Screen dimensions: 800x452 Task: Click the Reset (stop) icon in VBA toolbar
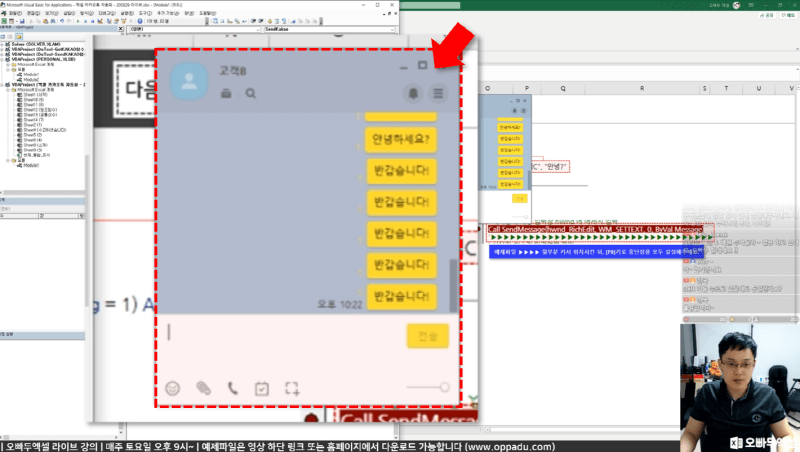(92, 21)
